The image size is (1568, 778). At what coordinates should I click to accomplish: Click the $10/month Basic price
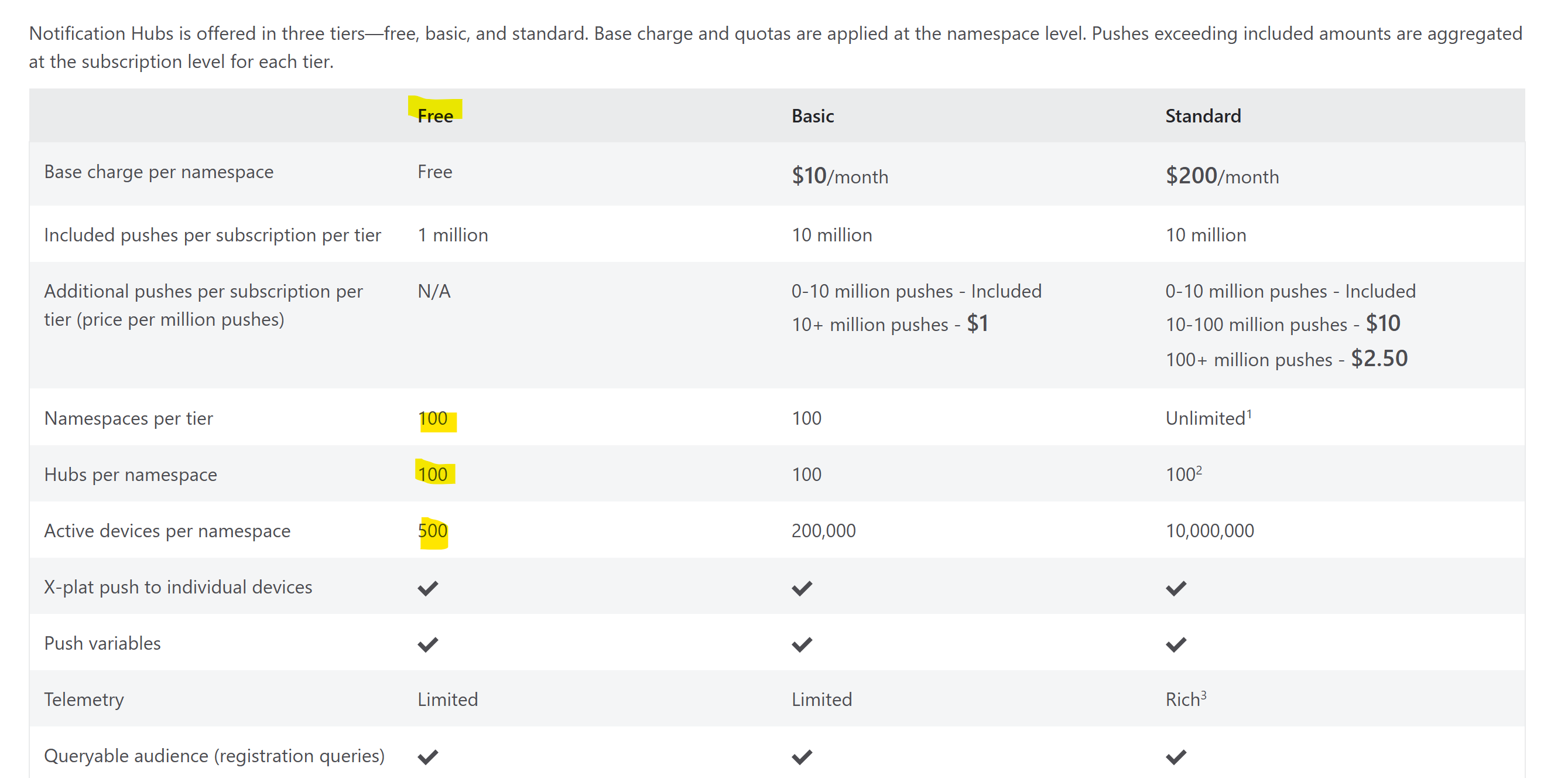coord(840,176)
